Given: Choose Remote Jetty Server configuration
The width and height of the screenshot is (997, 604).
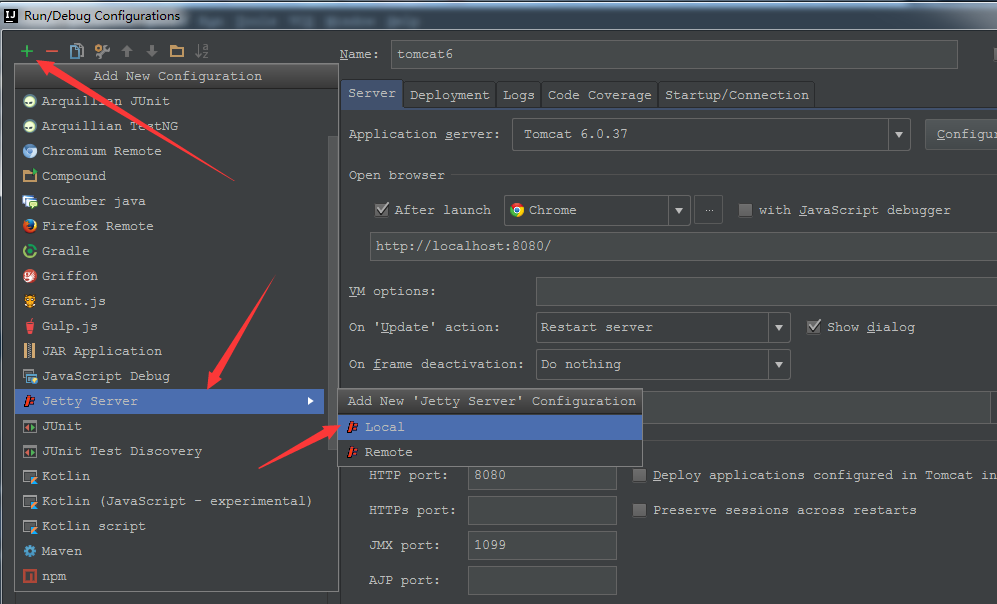Looking at the screenshot, I should 490,452.
